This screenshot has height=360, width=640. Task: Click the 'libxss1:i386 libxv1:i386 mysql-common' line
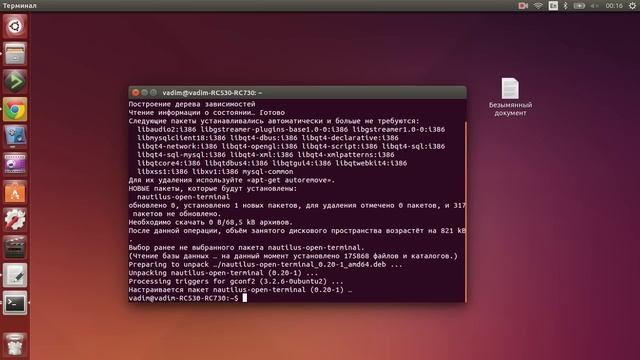tap(215, 172)
